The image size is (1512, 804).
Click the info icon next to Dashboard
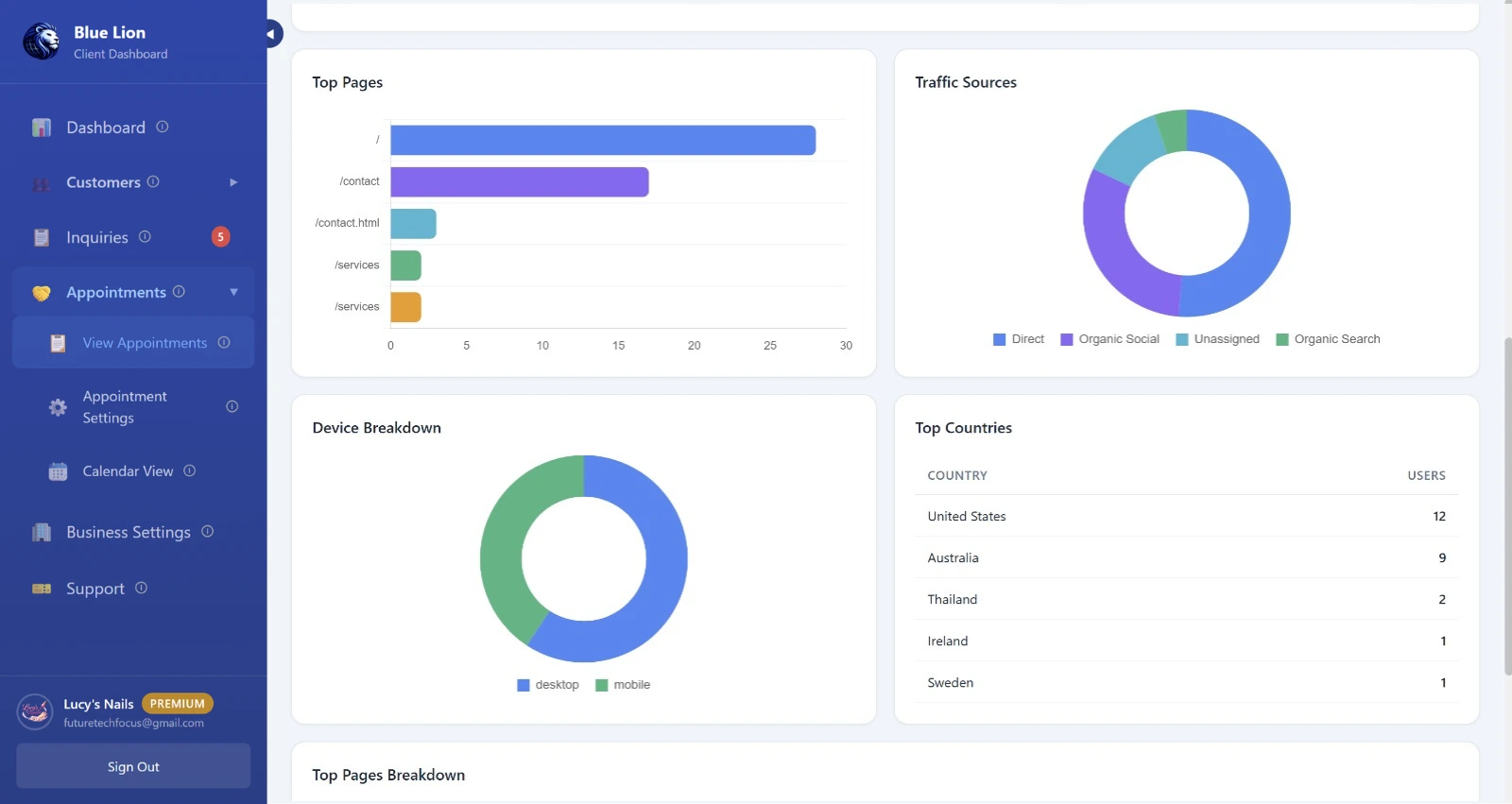163,127
